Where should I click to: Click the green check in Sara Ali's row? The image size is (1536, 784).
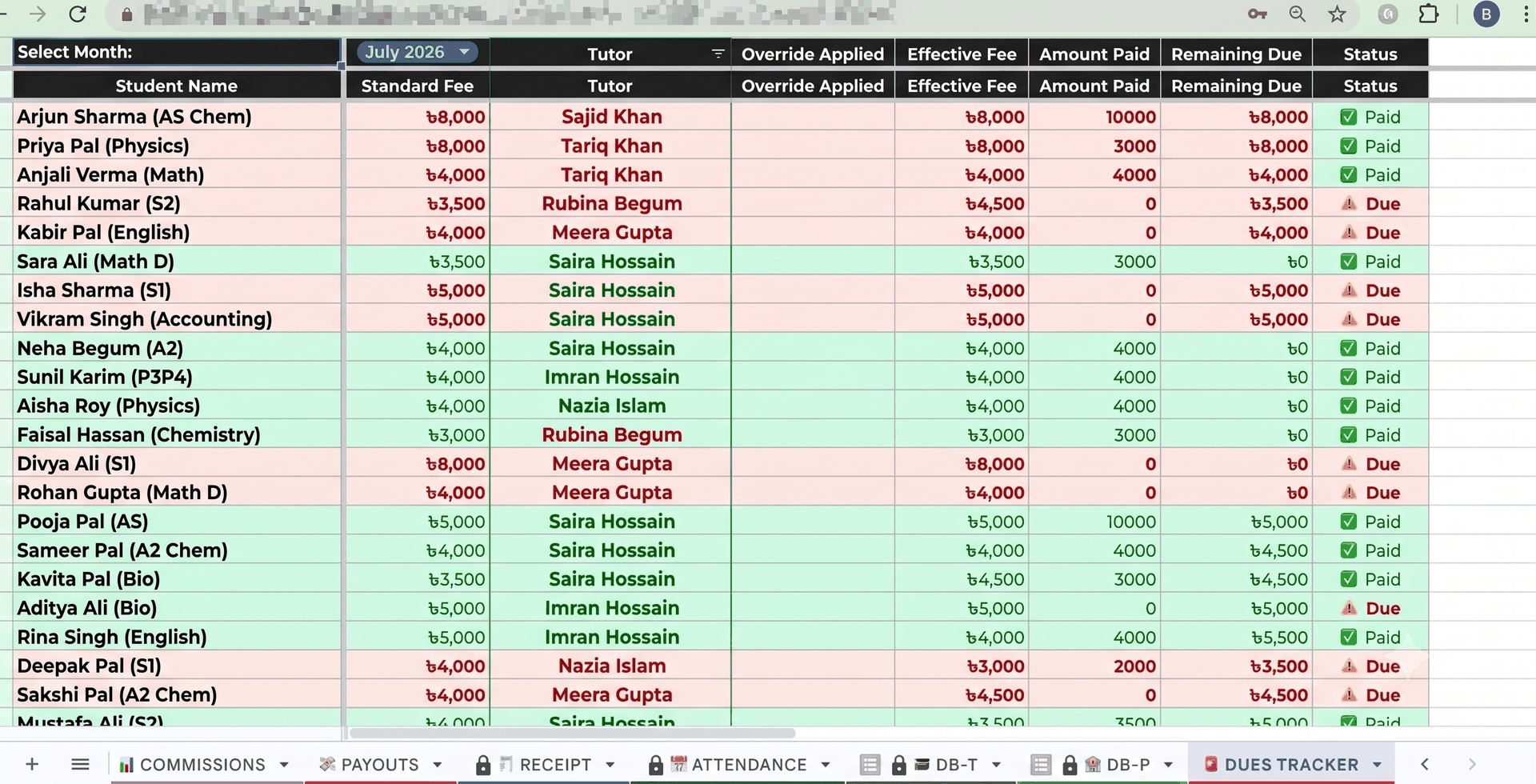tap(1349, 262)
